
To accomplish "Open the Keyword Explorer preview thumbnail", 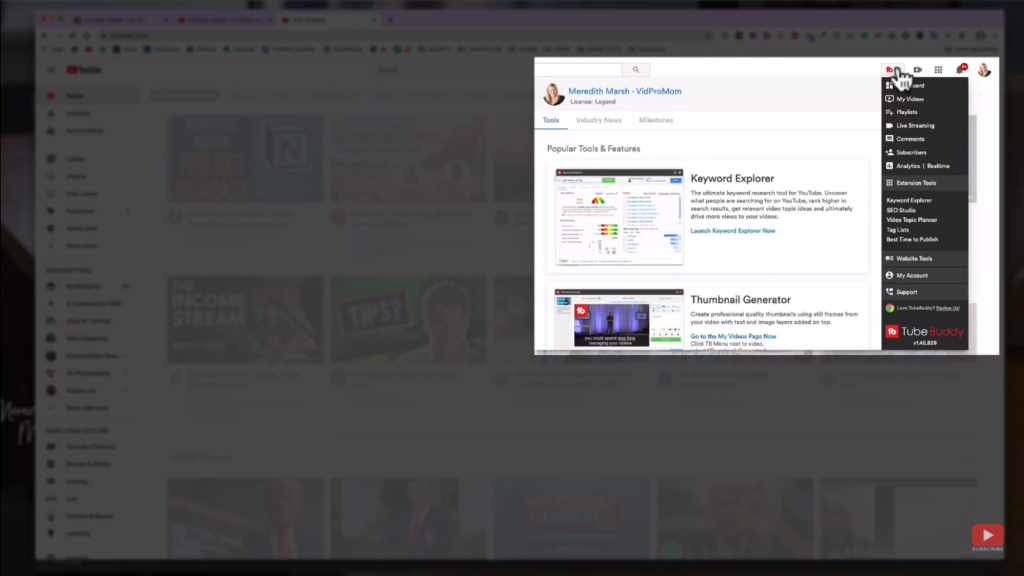I will pos(619,217).
